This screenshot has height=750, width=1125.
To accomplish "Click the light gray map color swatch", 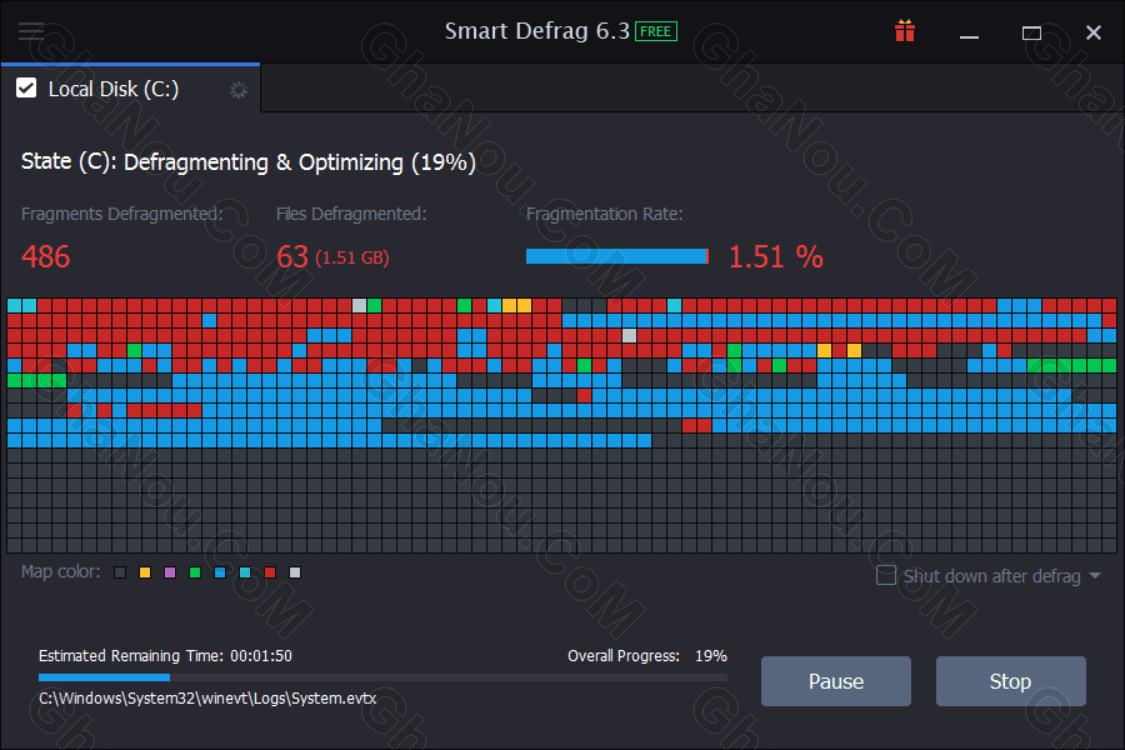I will tap(295, 572).
